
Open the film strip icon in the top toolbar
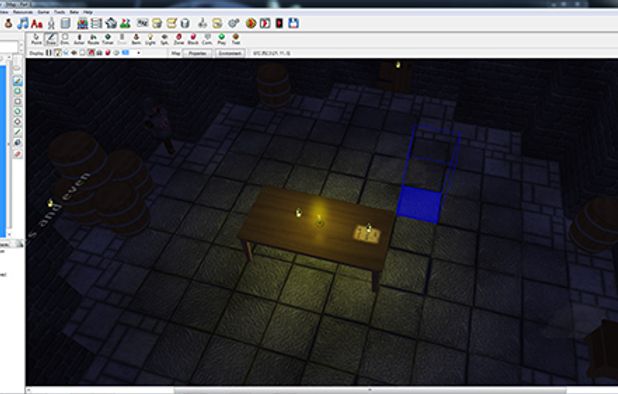pos(97,24)
